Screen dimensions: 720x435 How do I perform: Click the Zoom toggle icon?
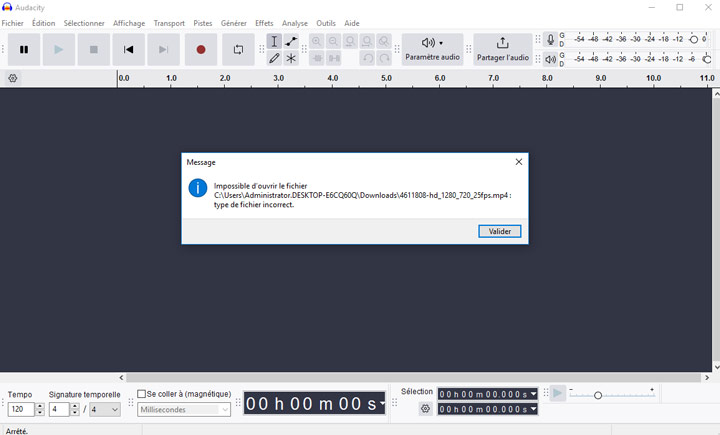[x=384, y=41]
